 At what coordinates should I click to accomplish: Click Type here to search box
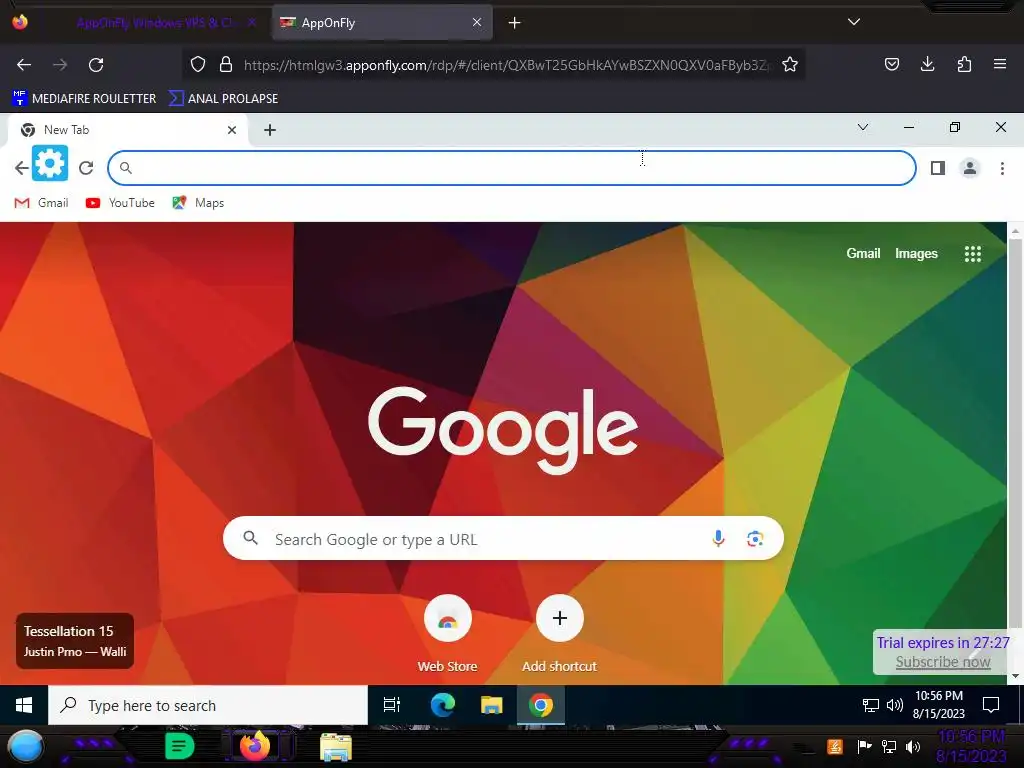click(208, 705)
